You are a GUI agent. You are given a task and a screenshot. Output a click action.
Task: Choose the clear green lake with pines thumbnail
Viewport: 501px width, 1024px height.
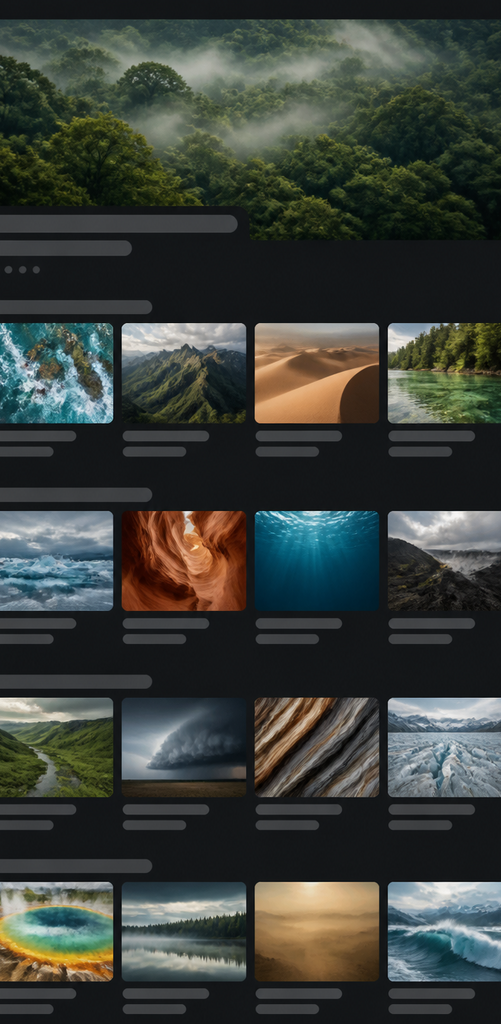[x=444, y=373]
